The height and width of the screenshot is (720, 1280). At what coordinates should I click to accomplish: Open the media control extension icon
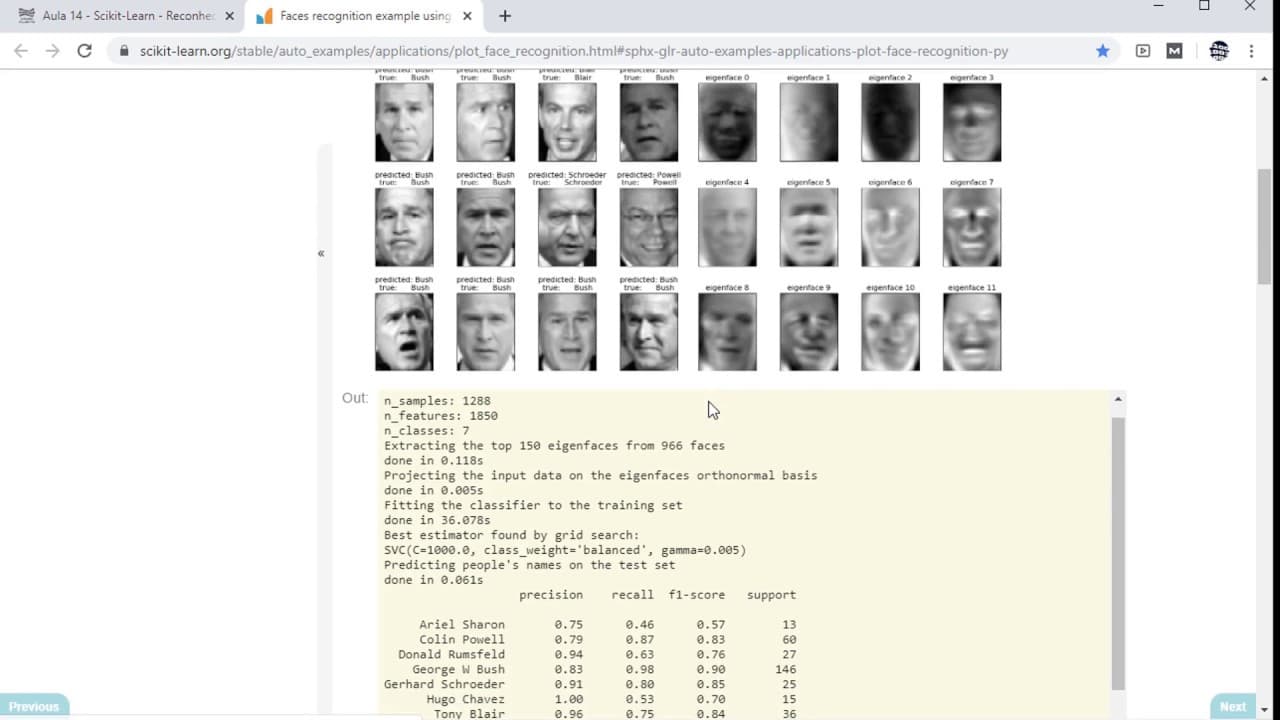(1143, 51)
